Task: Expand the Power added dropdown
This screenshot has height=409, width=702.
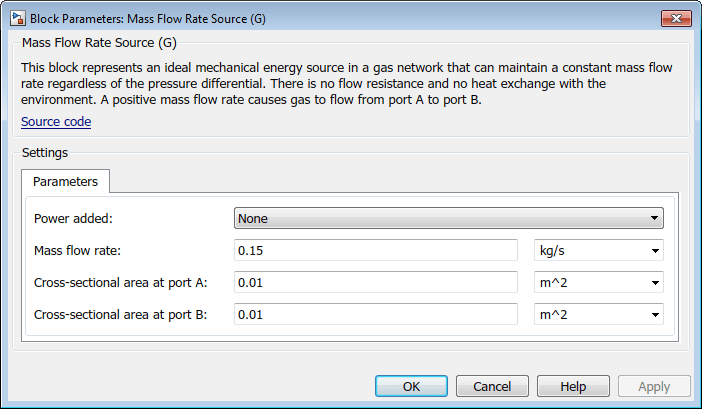Action: point(449,218)
